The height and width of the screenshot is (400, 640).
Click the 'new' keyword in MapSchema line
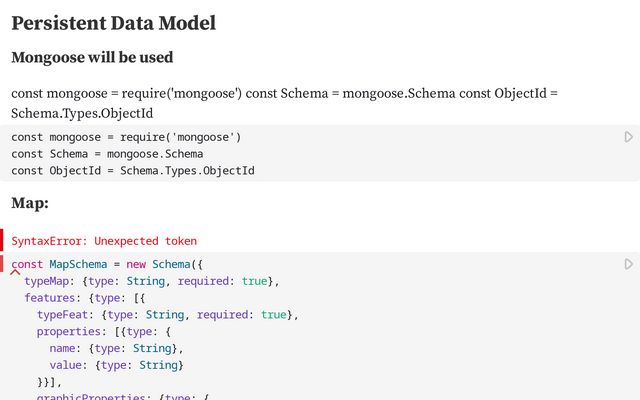pyautogui.click(x=136, y=265)
